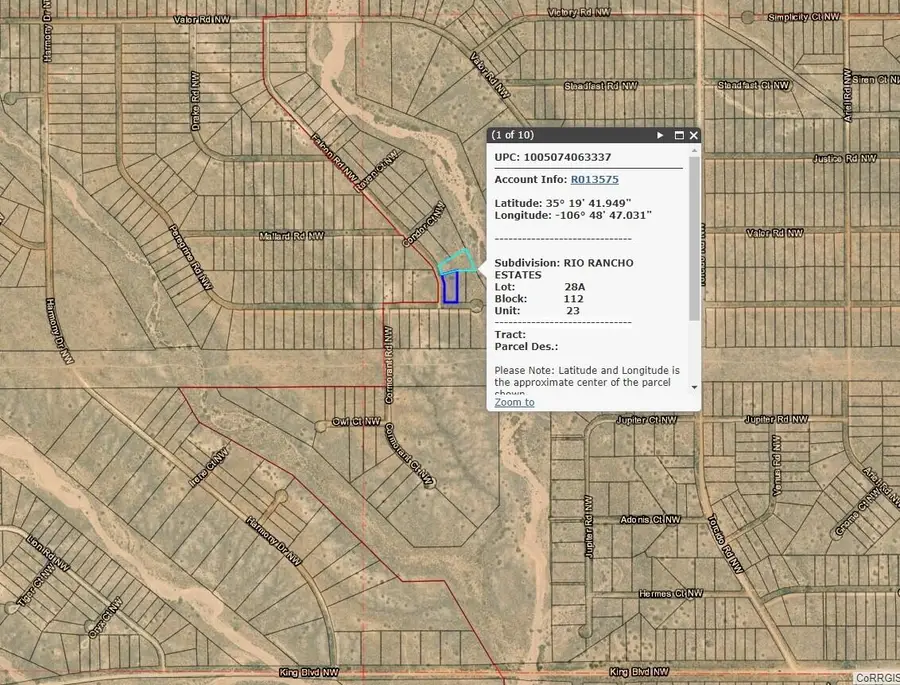Screen dimensions: 900x685
Task: Close the parcel information popup
Action: click(694, 134)
